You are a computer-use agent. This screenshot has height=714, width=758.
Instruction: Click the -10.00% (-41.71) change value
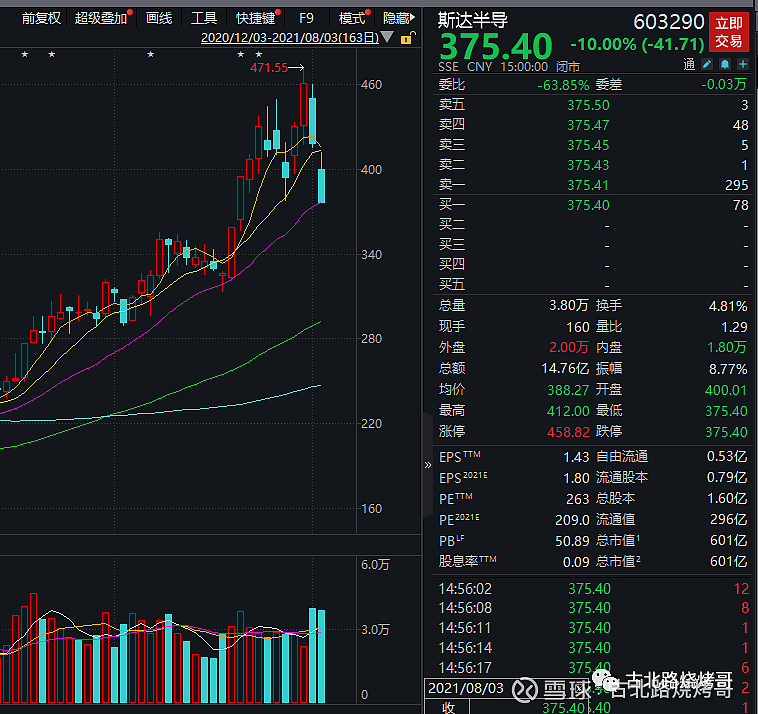[637, 44]
